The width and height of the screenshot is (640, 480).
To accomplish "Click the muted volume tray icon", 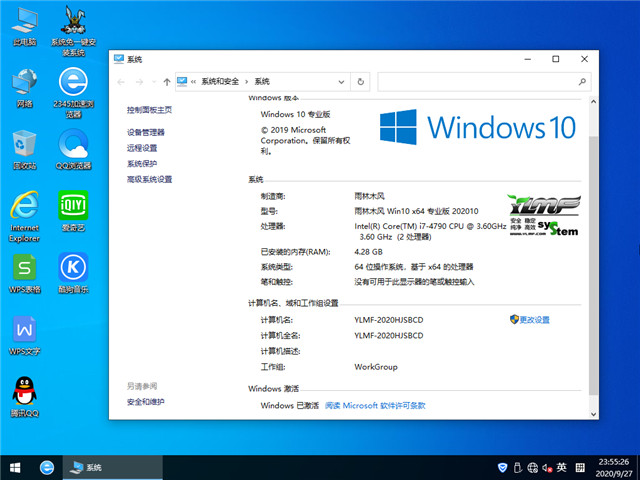I will click(x=547, y=468).
